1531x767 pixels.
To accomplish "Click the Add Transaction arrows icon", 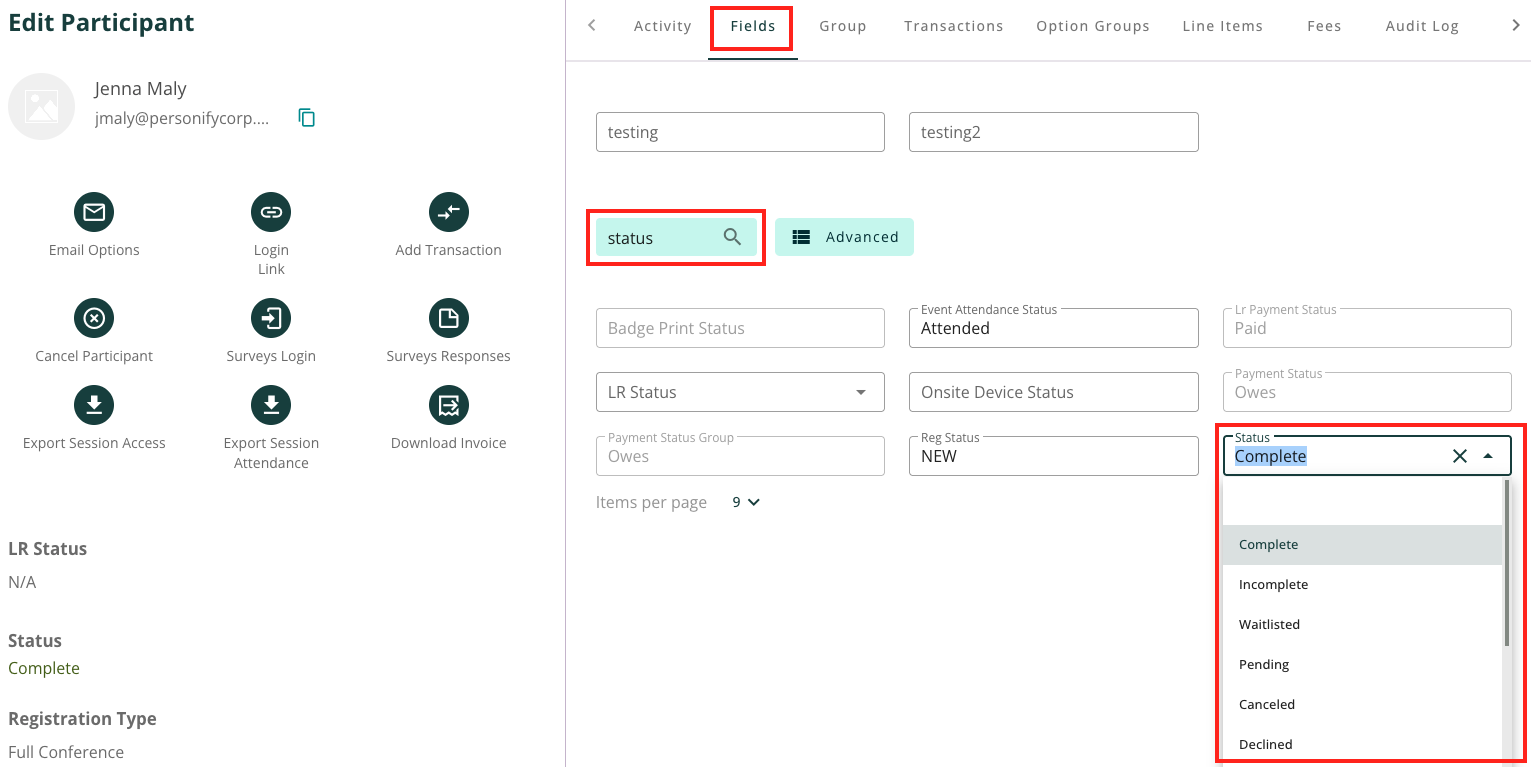I will click(x=449, y=212).
